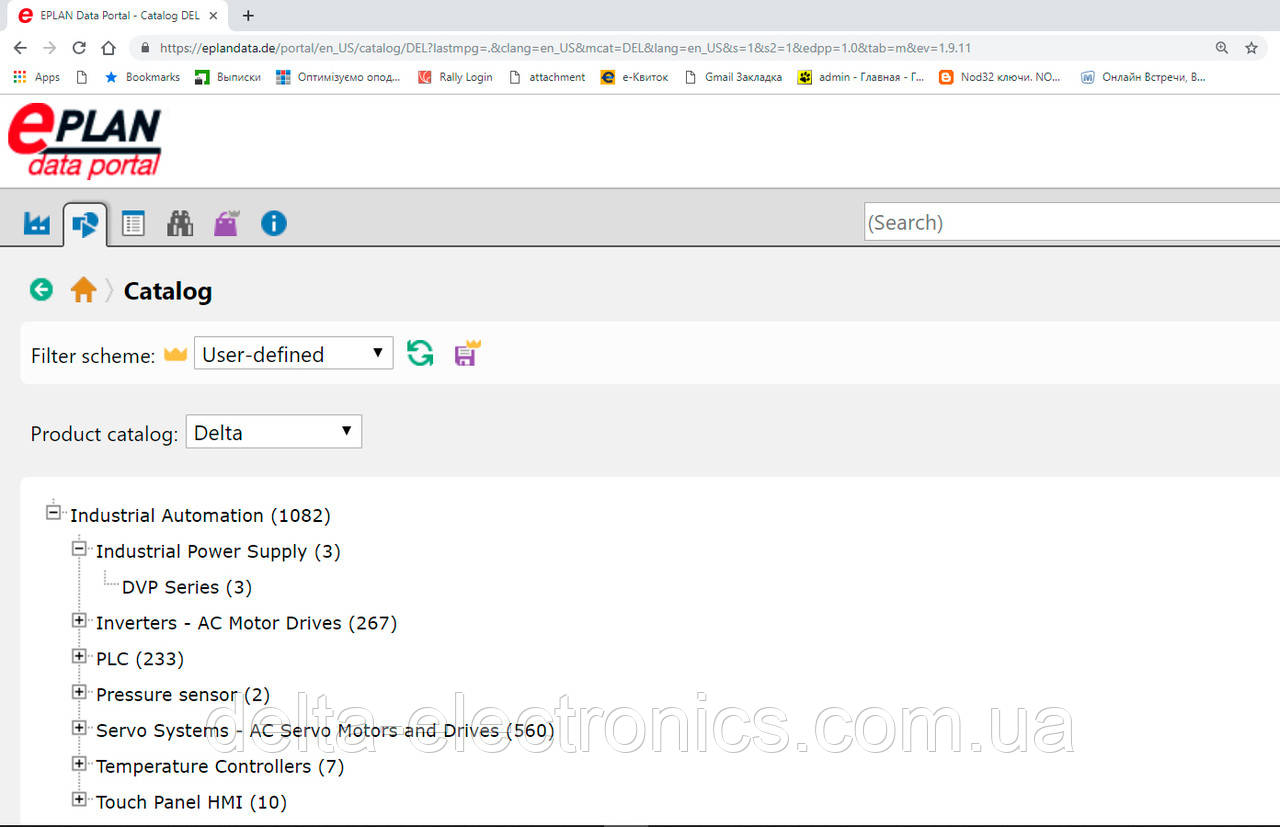Screen dimensions: 1280x827
Task: Open the attachment bookmark
Action: click(547, 77)
